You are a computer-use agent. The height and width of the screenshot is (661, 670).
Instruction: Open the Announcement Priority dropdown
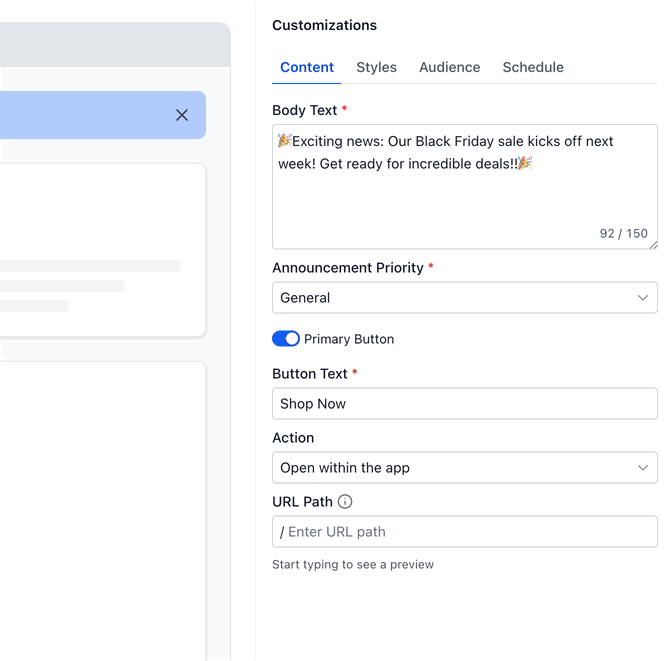click(x=465, y=297)
